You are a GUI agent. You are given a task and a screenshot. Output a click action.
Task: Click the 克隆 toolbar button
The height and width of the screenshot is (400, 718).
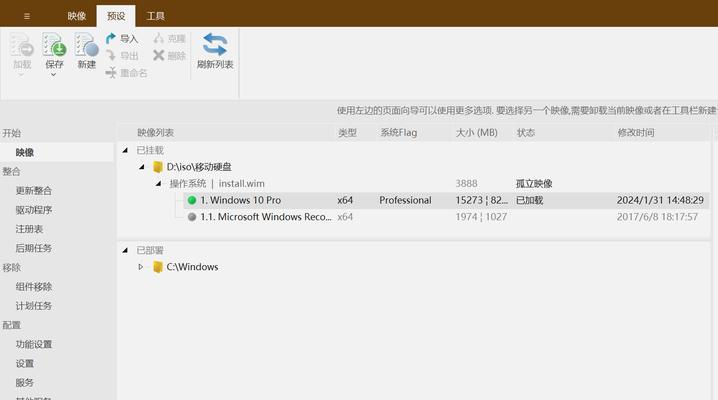point(169,38)
